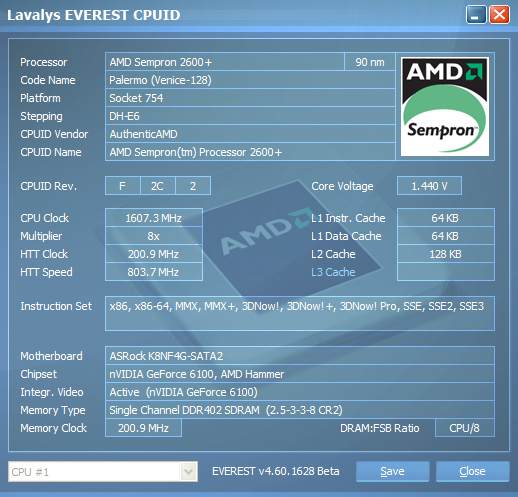Select the CPU #1 combo box
Viewport: 518px width, 497px height.
[103, 471]
